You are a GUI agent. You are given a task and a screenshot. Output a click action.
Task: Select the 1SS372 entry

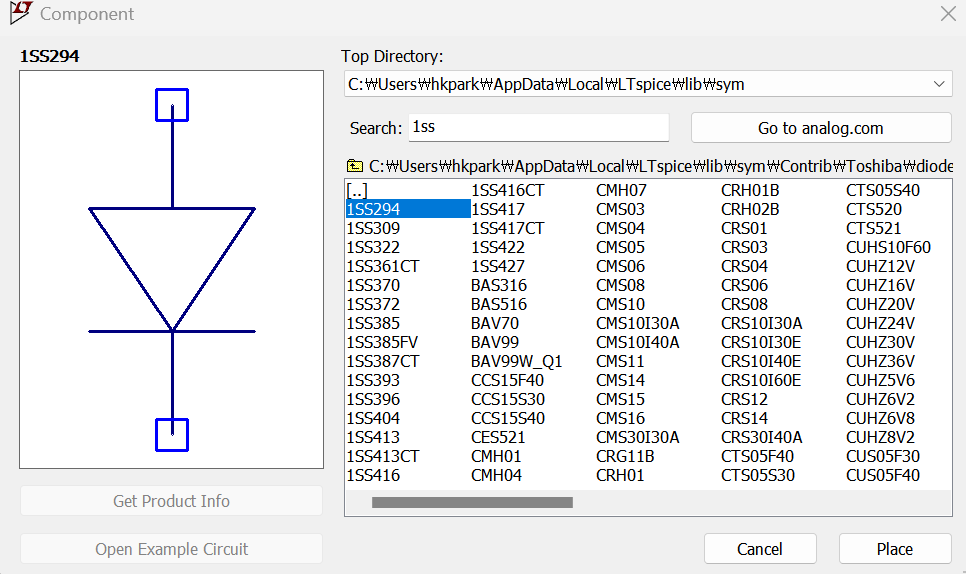pos(373,305)
